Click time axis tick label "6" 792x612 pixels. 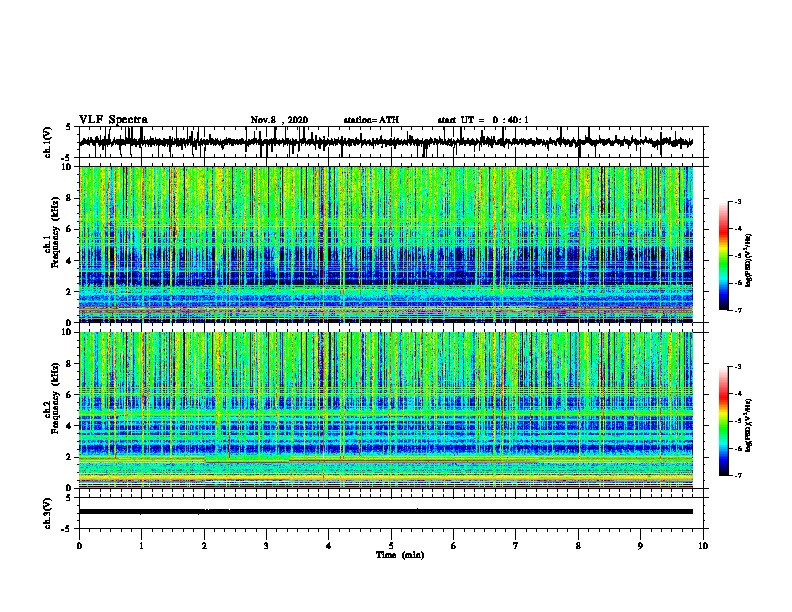click(x=454, y=545)
